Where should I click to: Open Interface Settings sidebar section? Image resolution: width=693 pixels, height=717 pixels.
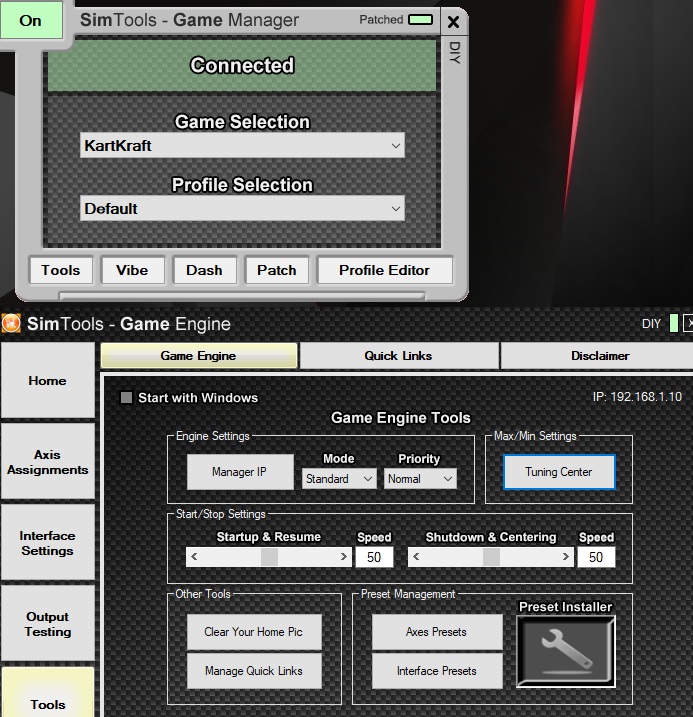point(48,543)
